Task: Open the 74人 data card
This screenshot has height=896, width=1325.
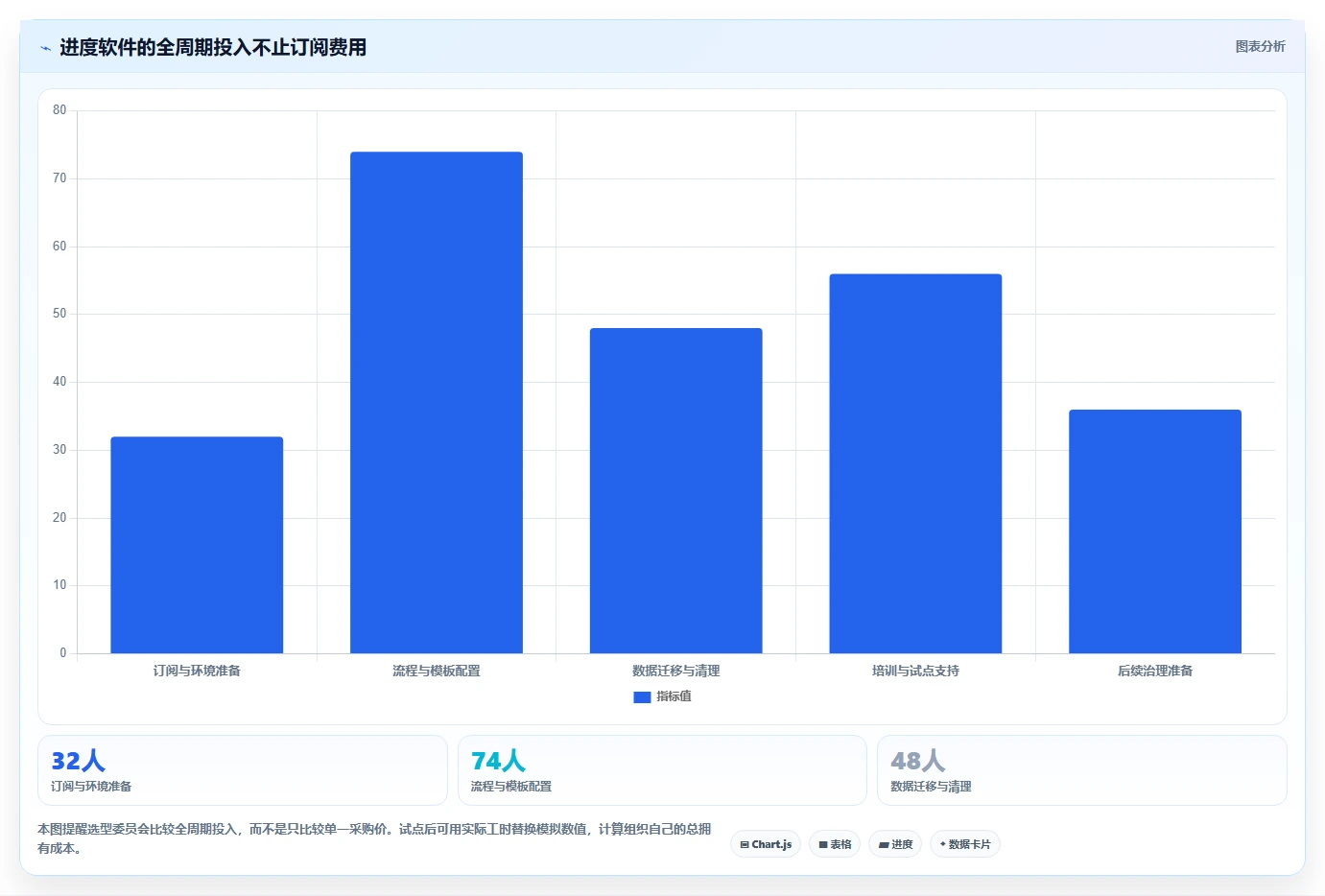Action: point(662,770)
